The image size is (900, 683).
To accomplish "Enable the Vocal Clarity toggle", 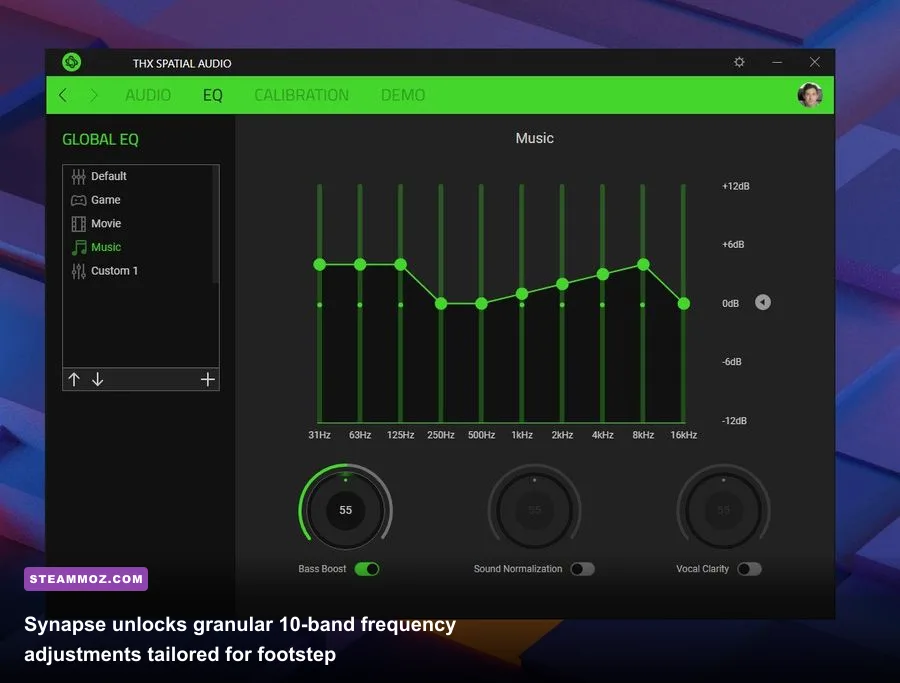I will tap(750, 569).
